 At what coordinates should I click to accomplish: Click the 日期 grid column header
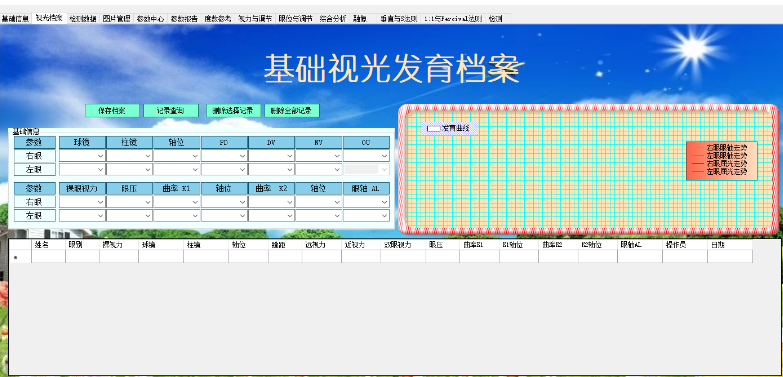[730, 245]
